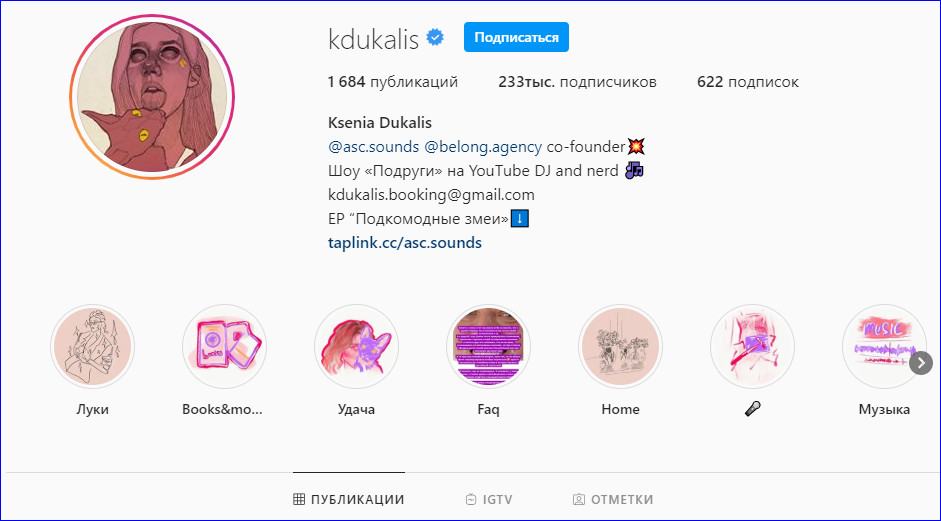The image size is (941, 521).
Task: Show more highlights with right arrow
Action: coord(921,363)
